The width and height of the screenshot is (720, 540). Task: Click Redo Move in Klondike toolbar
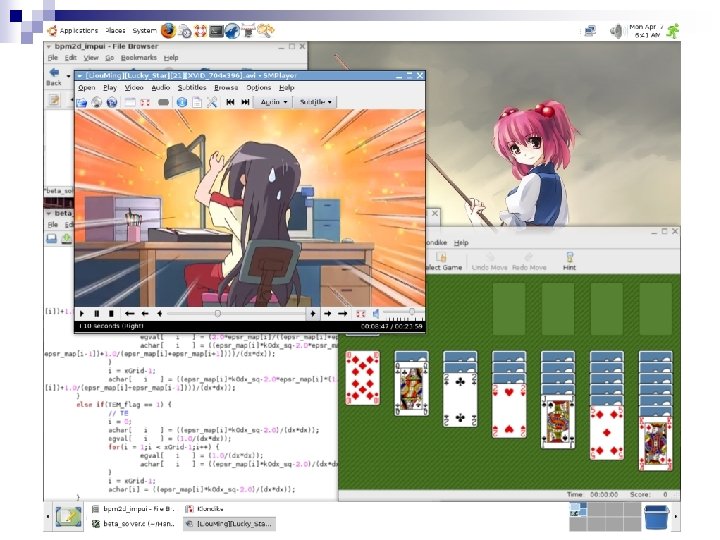529,261
